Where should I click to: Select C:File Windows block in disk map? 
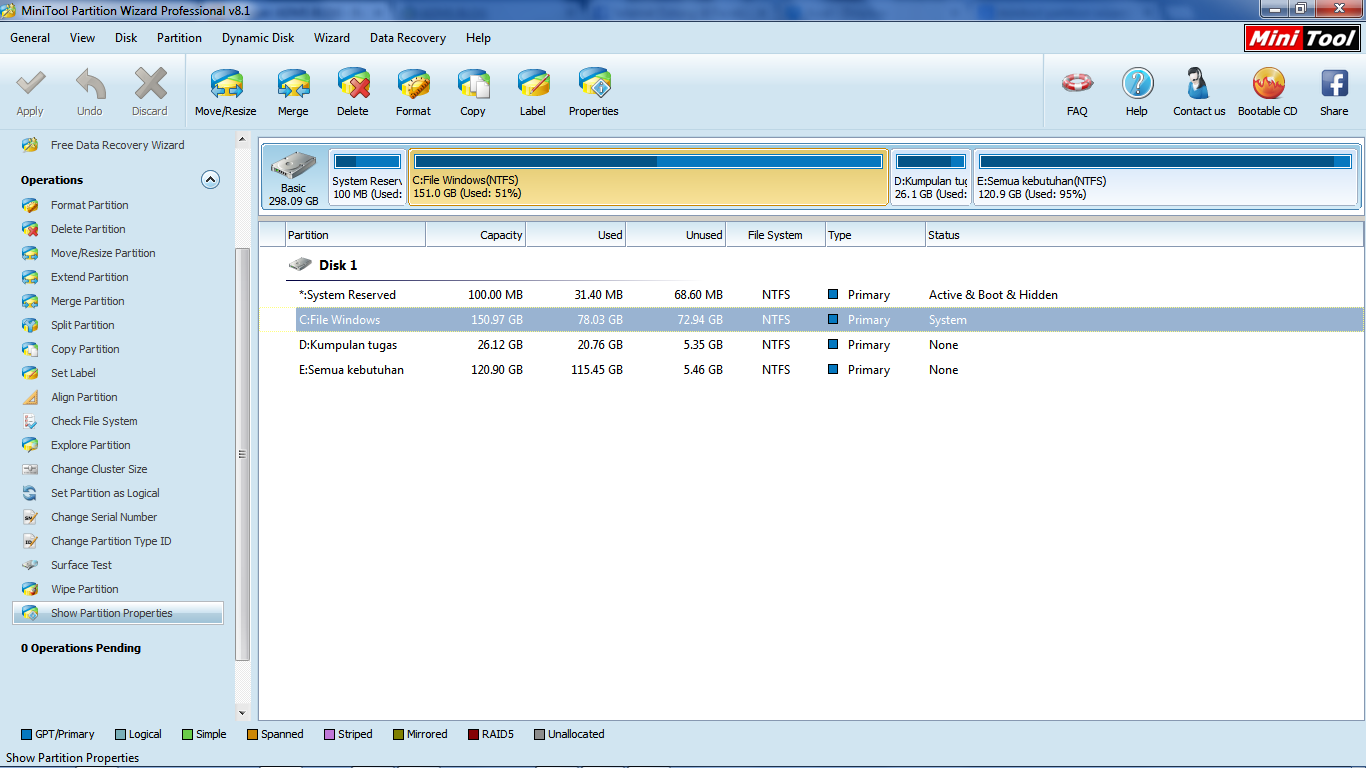coord(648,178)
